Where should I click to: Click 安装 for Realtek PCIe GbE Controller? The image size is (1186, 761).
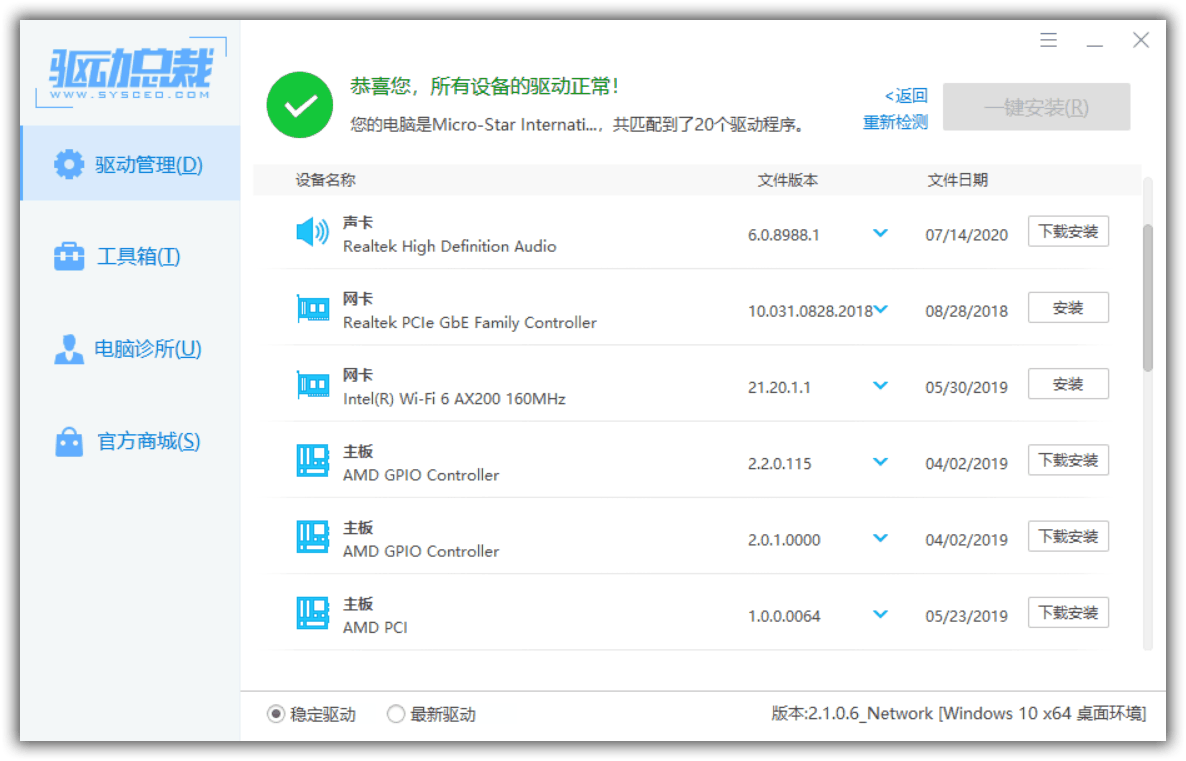click(1068, 308)
